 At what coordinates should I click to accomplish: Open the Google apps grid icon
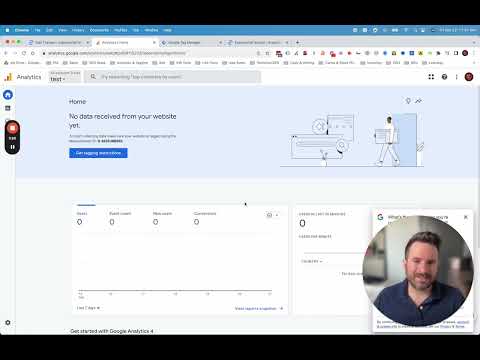431,77
